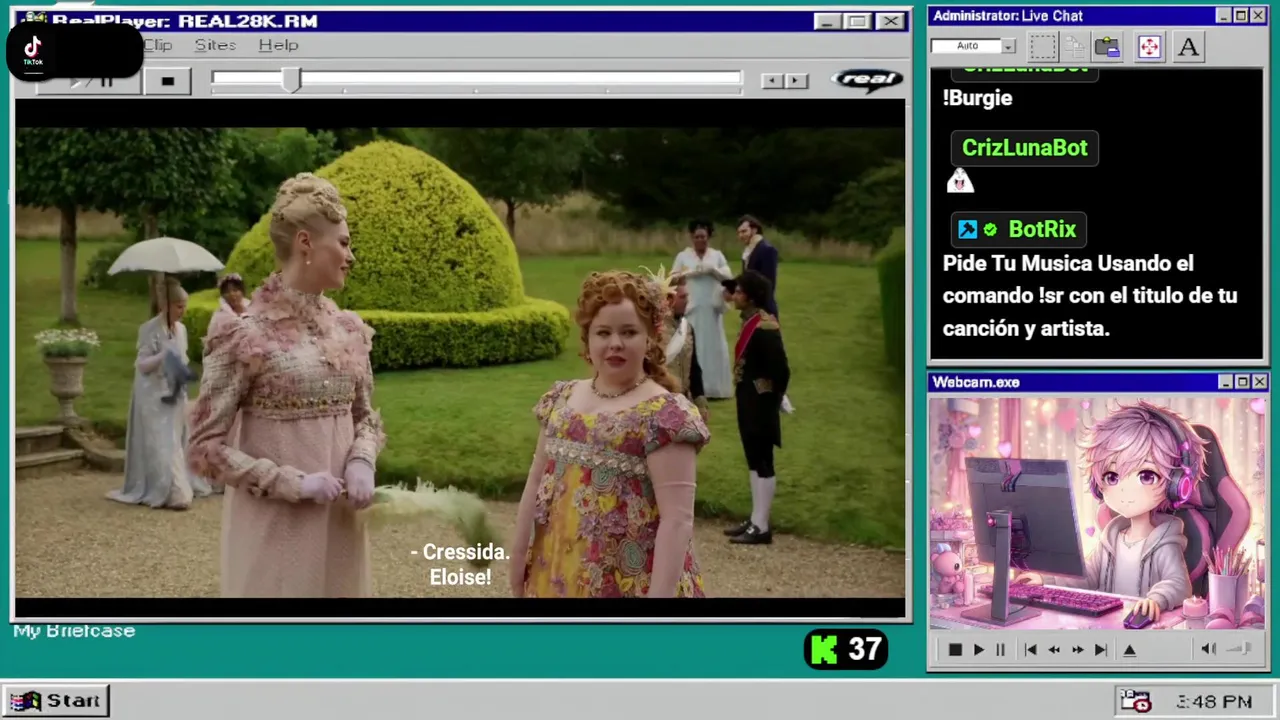This screenshot has height=720, width=1280.
Task: Skip to previous track in Webcam.exe
Action: tap(1030, 650)
